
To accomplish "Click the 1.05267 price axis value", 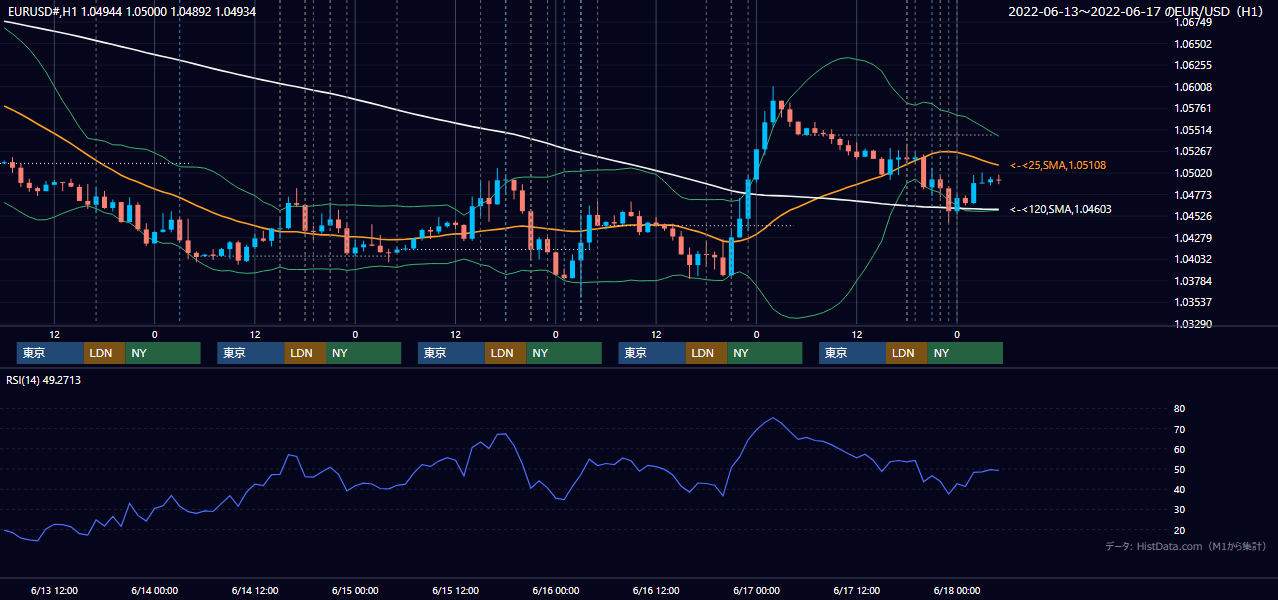I will [1193, 152].
